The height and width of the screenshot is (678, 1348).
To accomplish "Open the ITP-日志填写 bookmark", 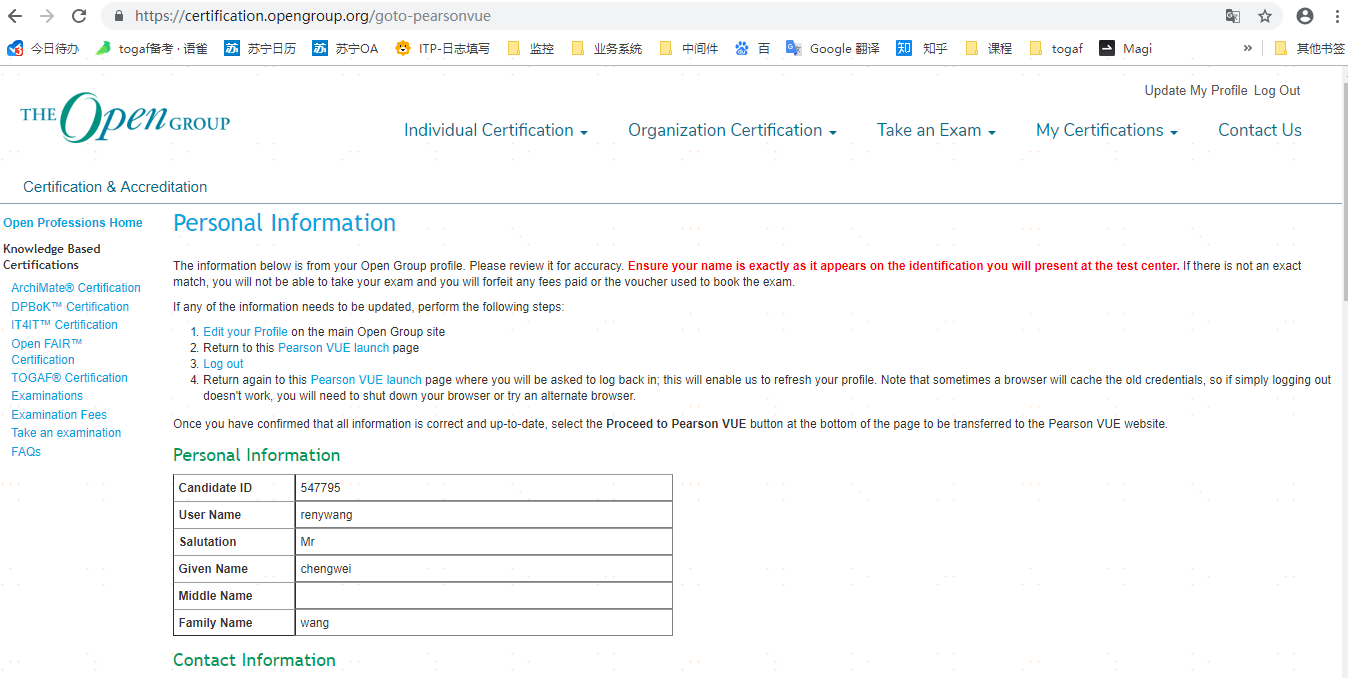I will 442,48.
